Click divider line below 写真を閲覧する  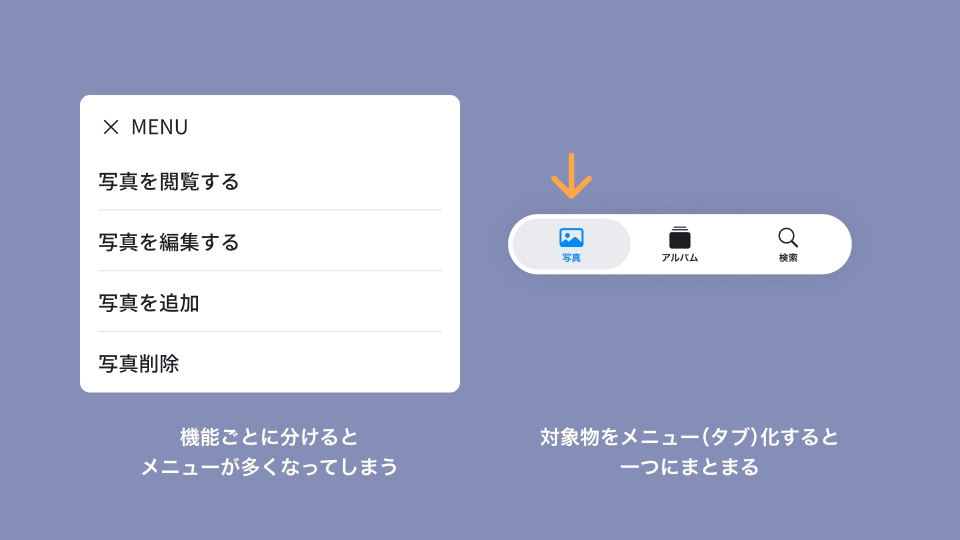[270, 210]
